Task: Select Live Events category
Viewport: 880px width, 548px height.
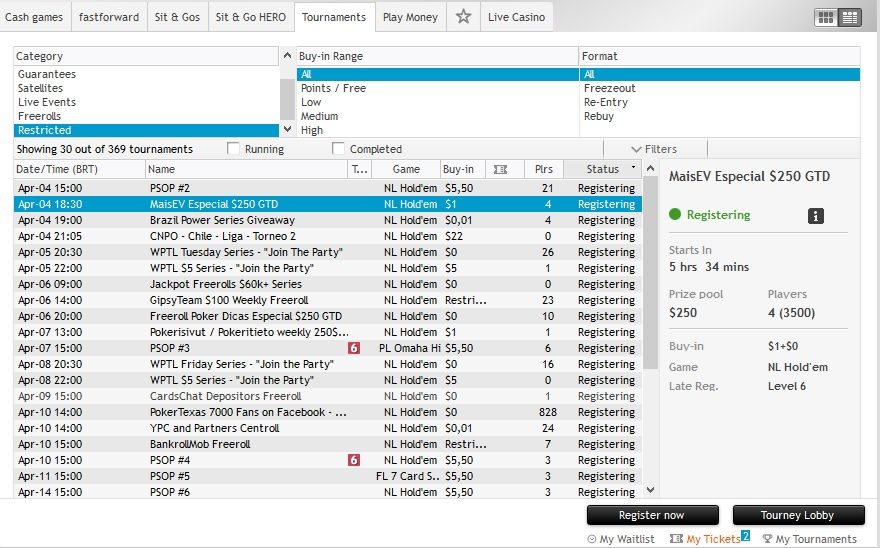Action: pos(146,102)
